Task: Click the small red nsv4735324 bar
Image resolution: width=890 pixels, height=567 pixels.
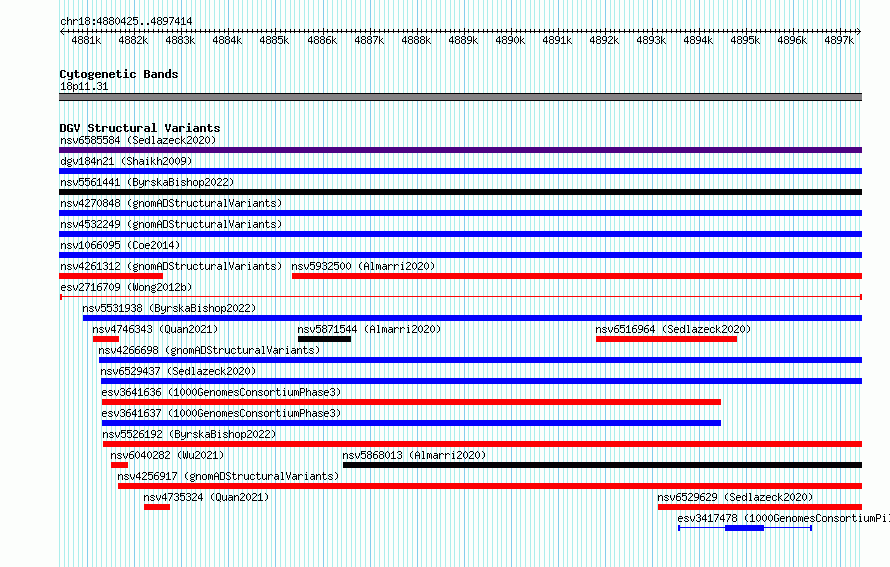Action: (x=157, y=507)
